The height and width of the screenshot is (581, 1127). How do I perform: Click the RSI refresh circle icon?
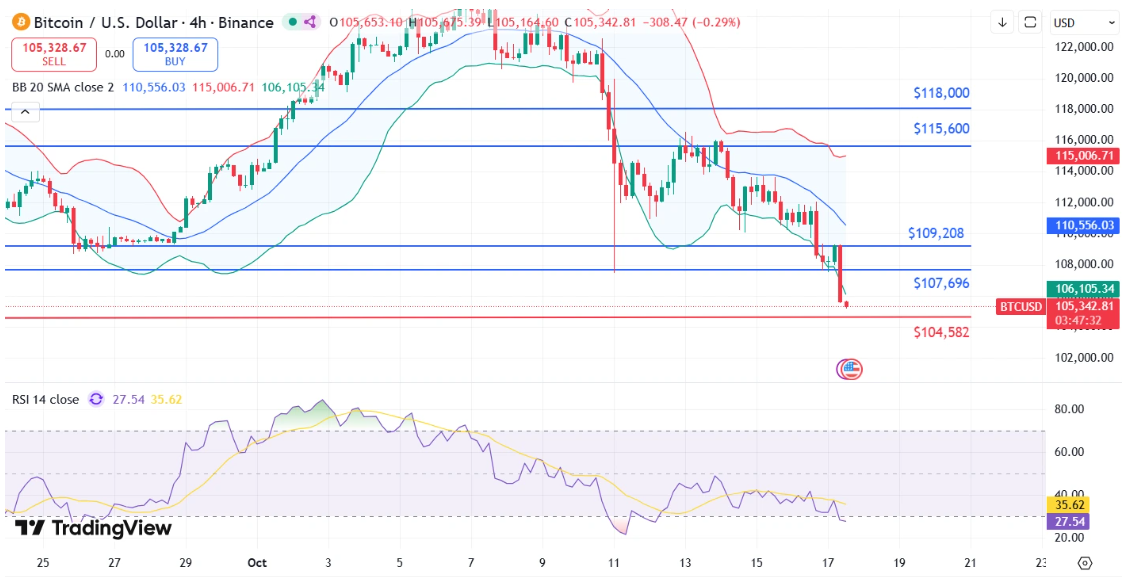96,399
